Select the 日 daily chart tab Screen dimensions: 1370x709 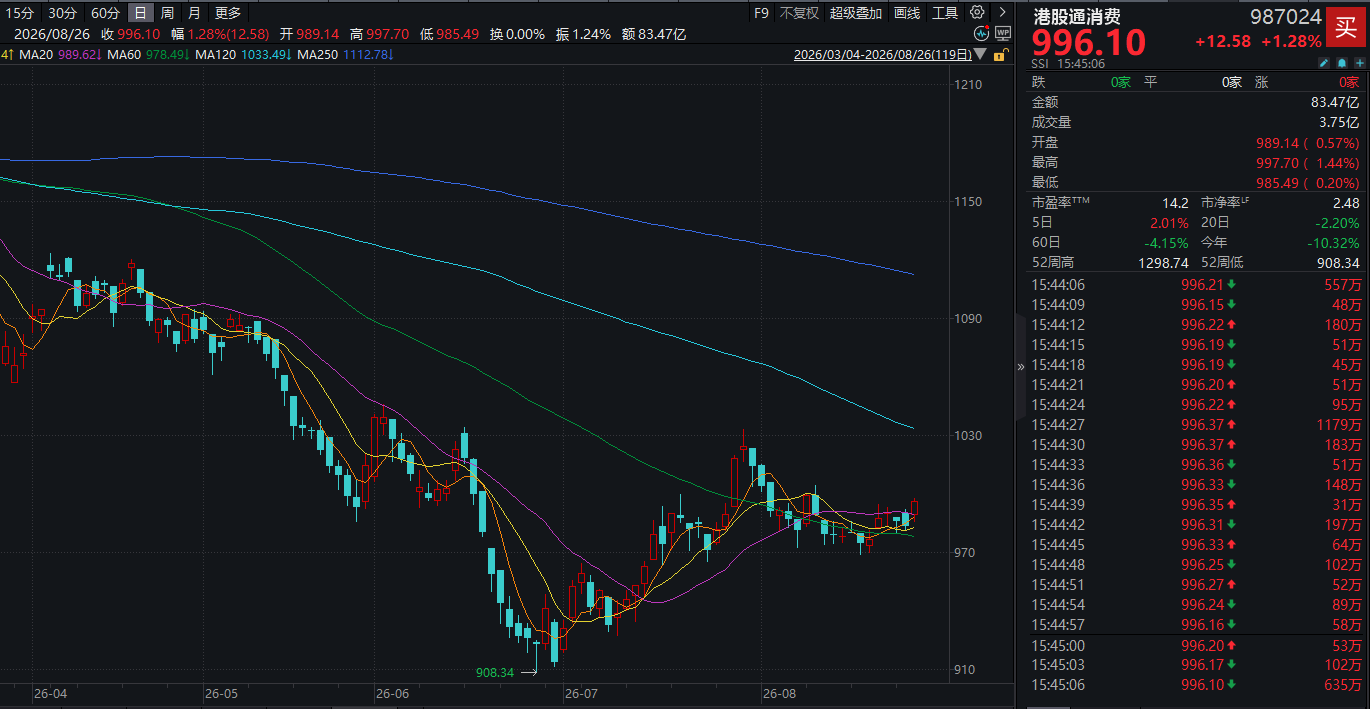140,13
